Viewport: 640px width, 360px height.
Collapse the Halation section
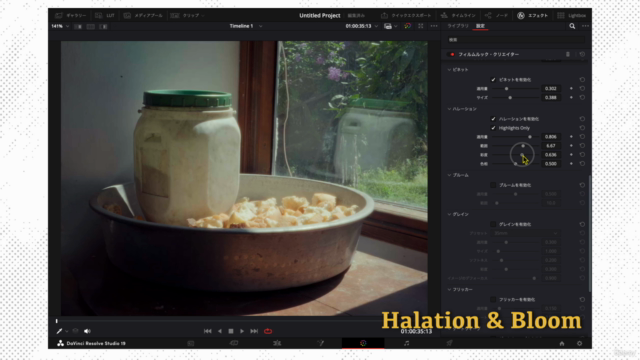(x=449, y=109)
